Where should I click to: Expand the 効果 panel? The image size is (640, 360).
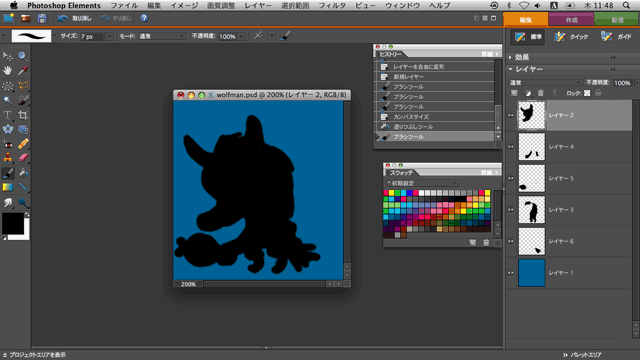(511, 58)
